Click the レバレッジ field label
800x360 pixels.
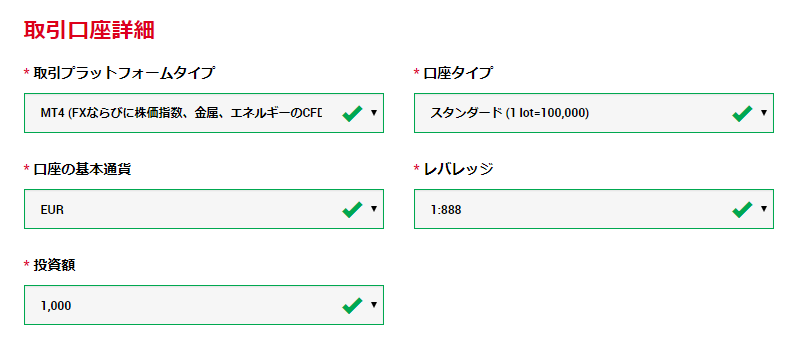pyautogui.click(x=458, y=169)
